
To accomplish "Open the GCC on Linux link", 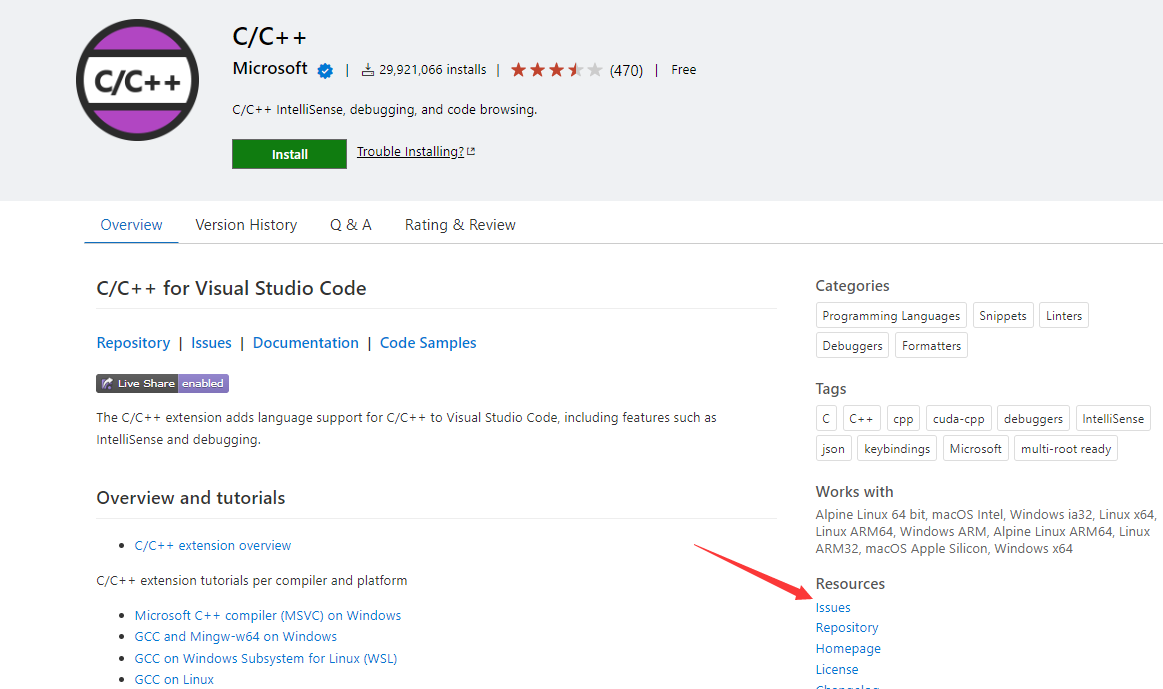I will tap(174, 679).
